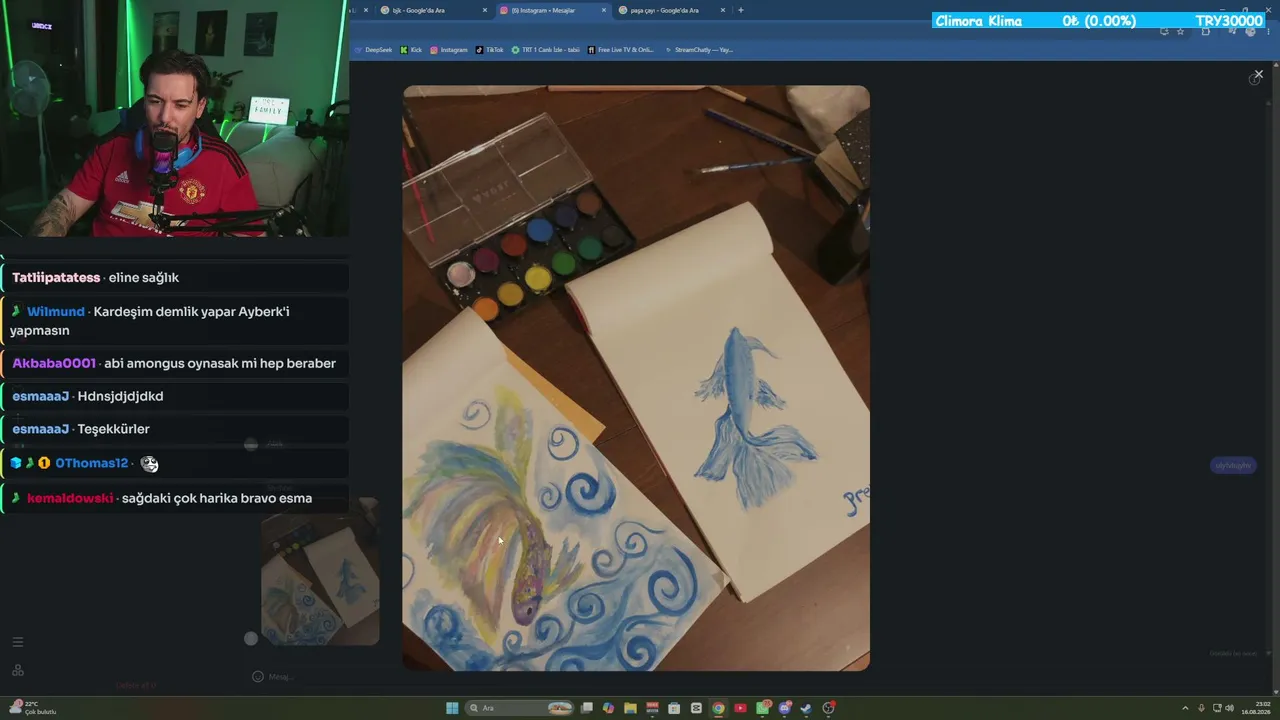Image resolution: width=1280 pixels, height=720 pixels.
Task: Click the microphone icon in system tray
Action: [1201, 708]
